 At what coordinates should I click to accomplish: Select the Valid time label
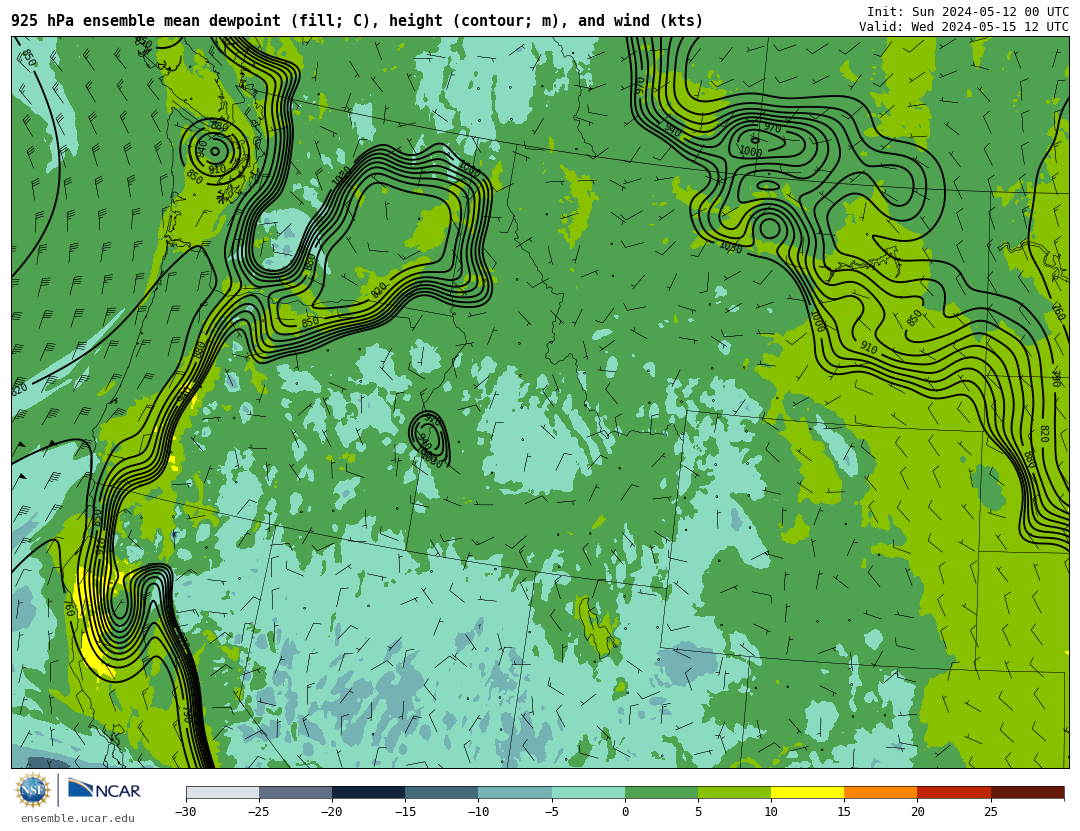coord(964,27)
